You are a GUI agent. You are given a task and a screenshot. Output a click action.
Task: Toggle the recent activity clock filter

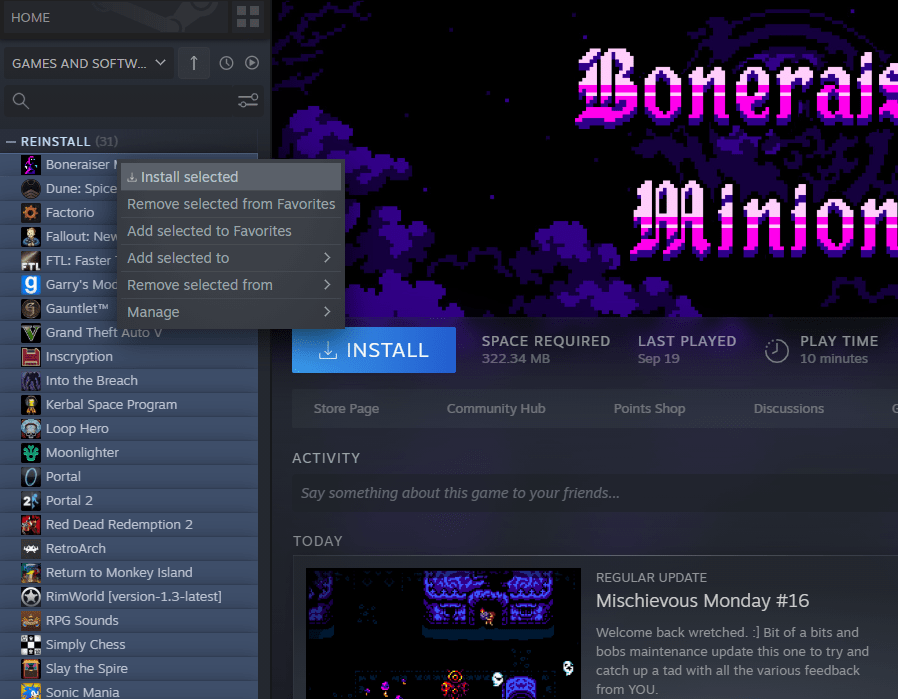click(226, 63)
